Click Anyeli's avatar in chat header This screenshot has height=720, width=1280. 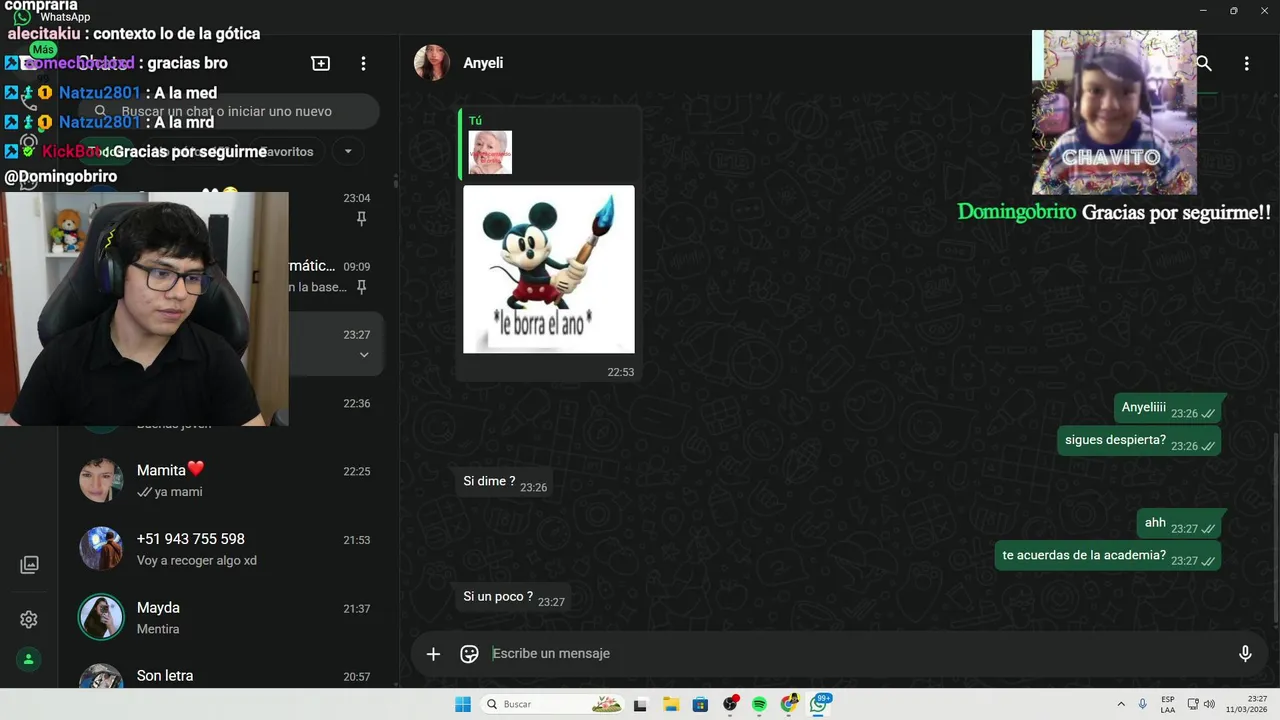[x=432, y=63]
